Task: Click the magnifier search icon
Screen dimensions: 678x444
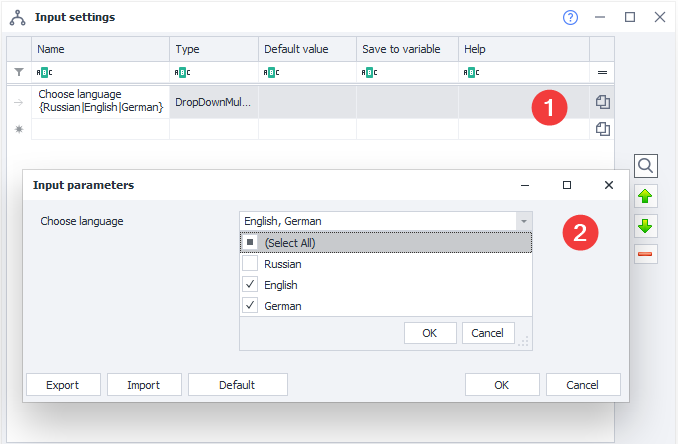Action: pos(646,166)
